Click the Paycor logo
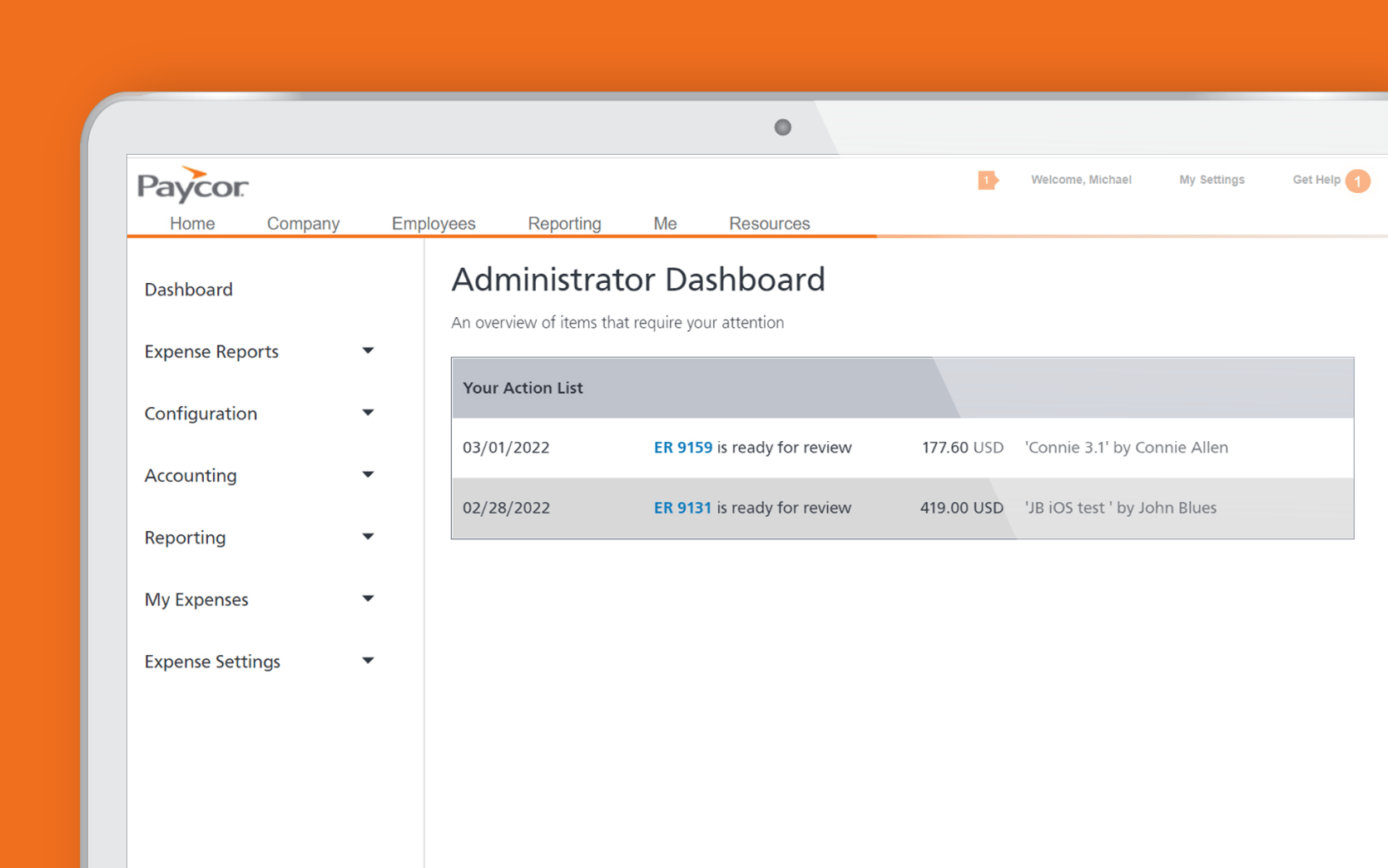The image size is (1388, 868). click(x=192, y=185)
